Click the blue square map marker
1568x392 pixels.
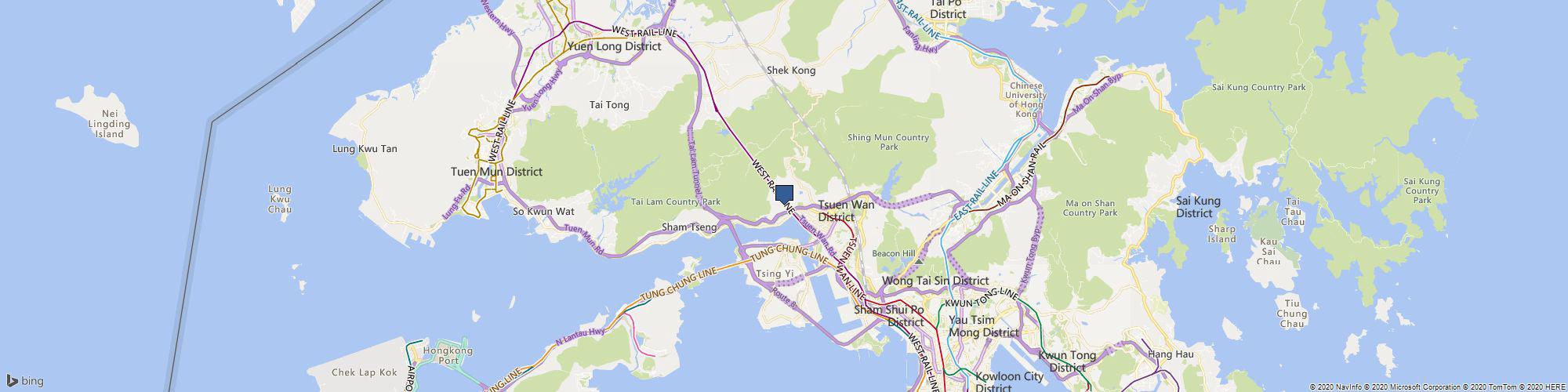tap(785, 194)
